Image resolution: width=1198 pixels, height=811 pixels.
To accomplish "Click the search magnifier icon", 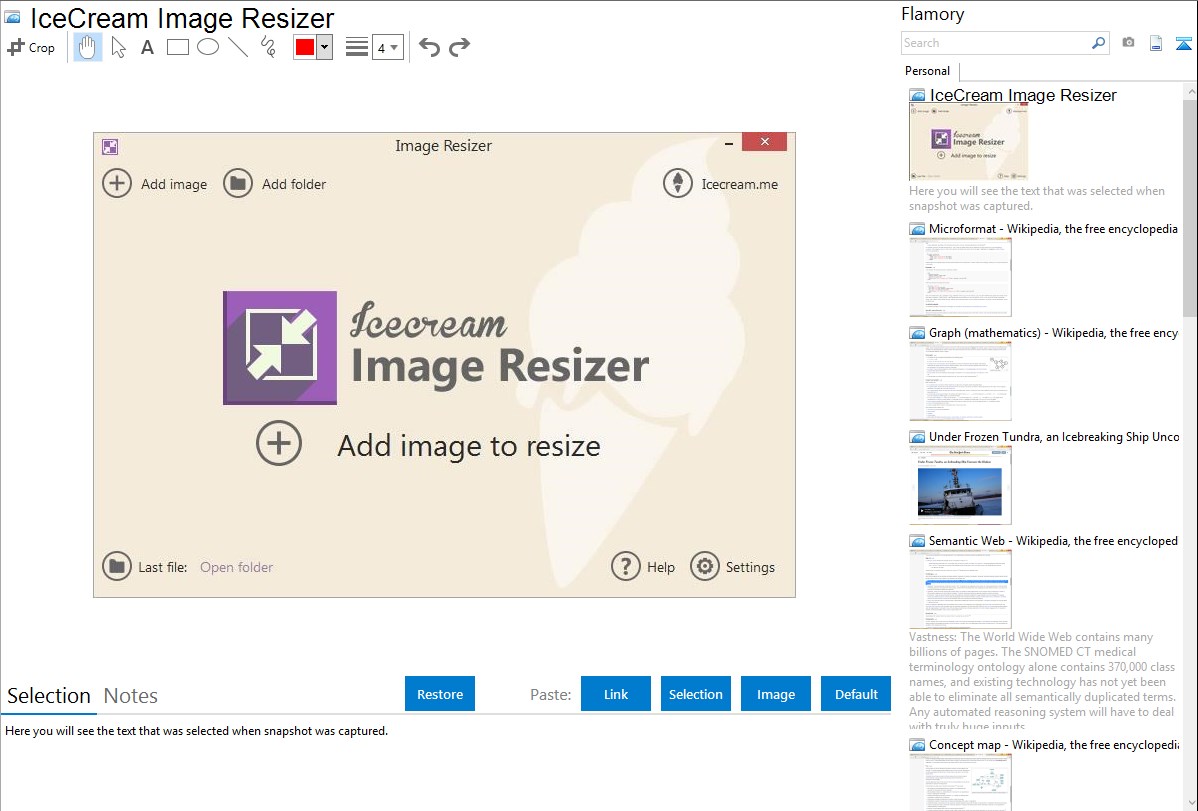I will 1098,43.
